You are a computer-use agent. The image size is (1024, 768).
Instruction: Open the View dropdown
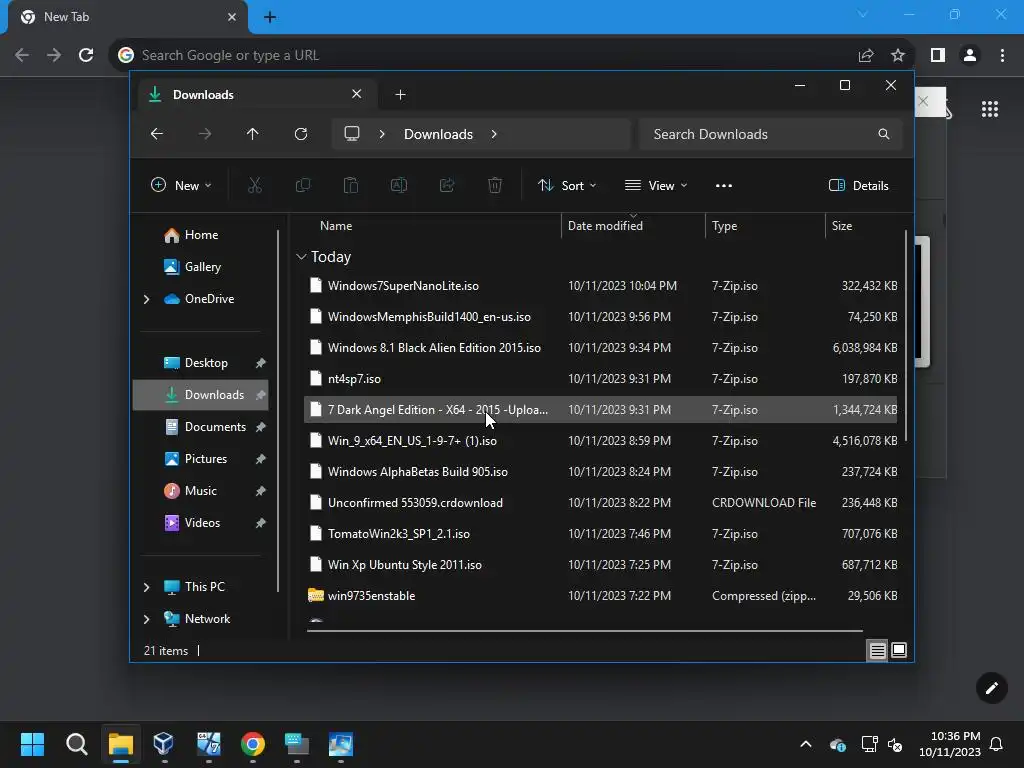(x=656, y=185)
